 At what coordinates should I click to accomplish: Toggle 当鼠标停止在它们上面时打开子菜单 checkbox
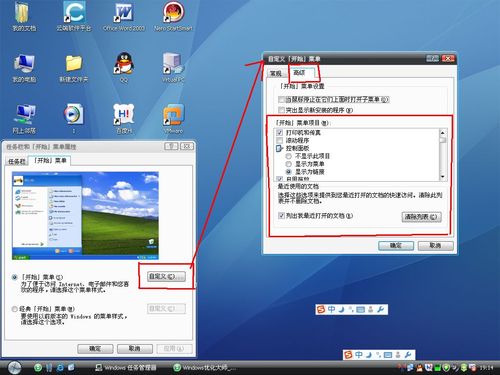[281, 99]
